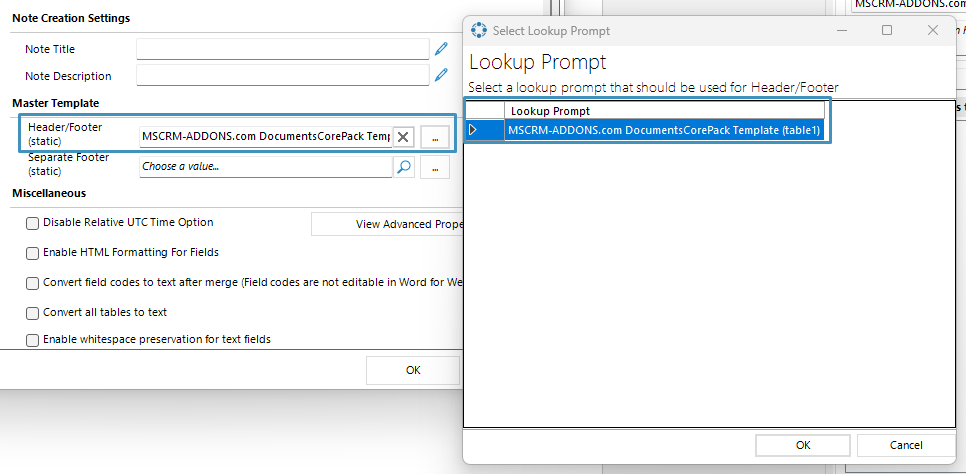Click the Separate Footer magnifier search icon
The width and height of the screenshot is (966, 474).
click(x=403, y=166)
